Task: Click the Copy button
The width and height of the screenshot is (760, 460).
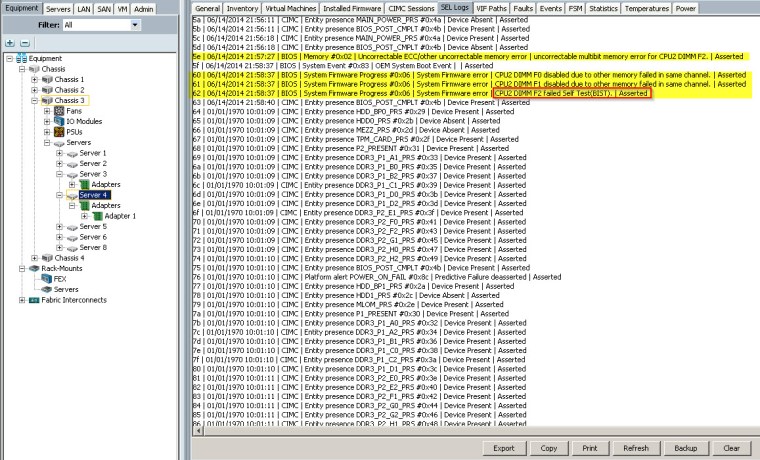Action: (x=549, y=448)
